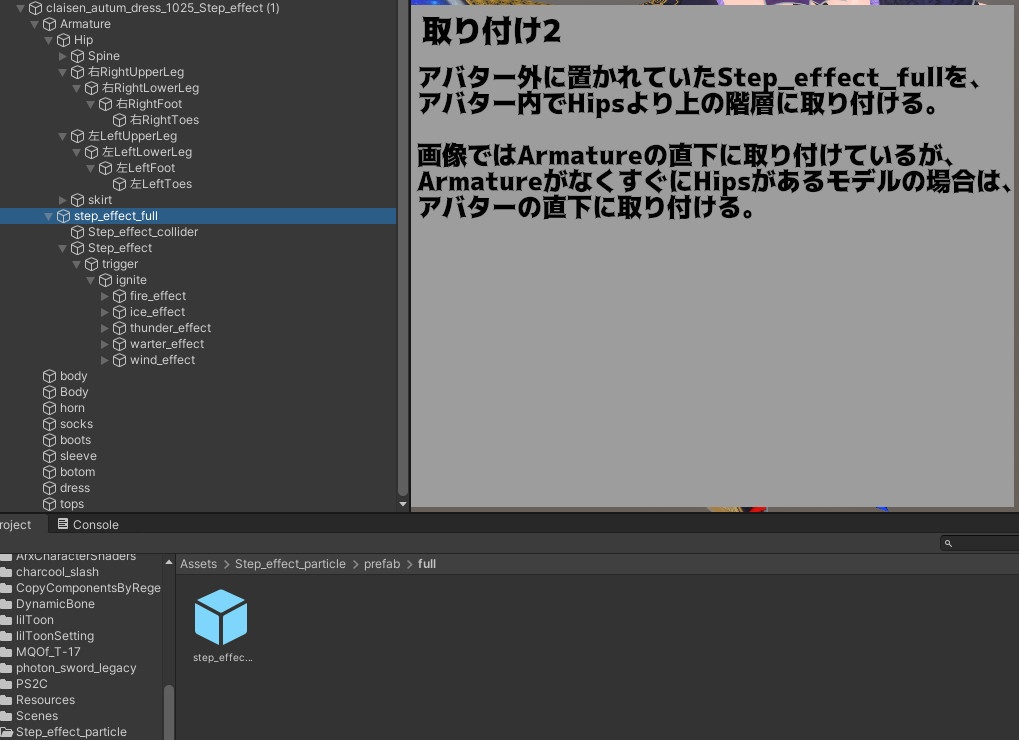The width and height of the screenshot is (1019, 740).
Task: Collapse the step_effect_full disclosure triangle
Action: (x=48, y=216)
